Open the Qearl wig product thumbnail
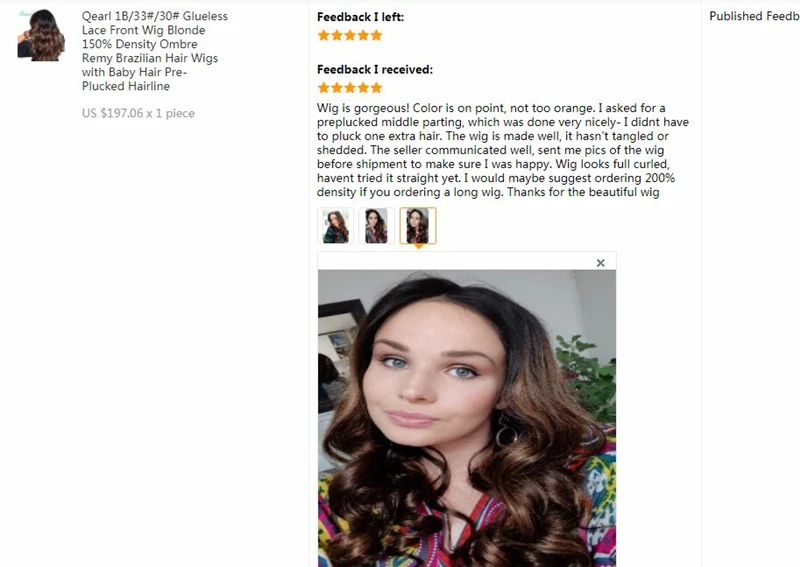800x567 pixels. pos(41,35)
